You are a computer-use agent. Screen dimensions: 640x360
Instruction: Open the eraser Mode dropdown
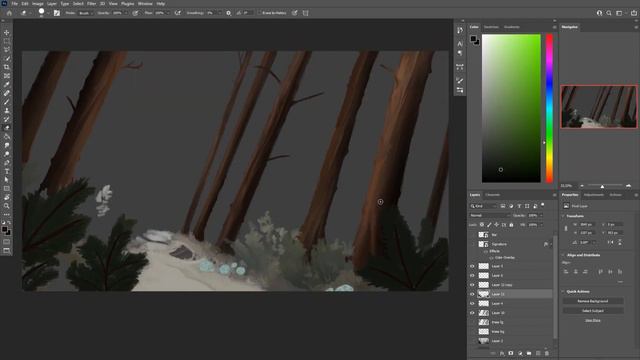(85, 13)
